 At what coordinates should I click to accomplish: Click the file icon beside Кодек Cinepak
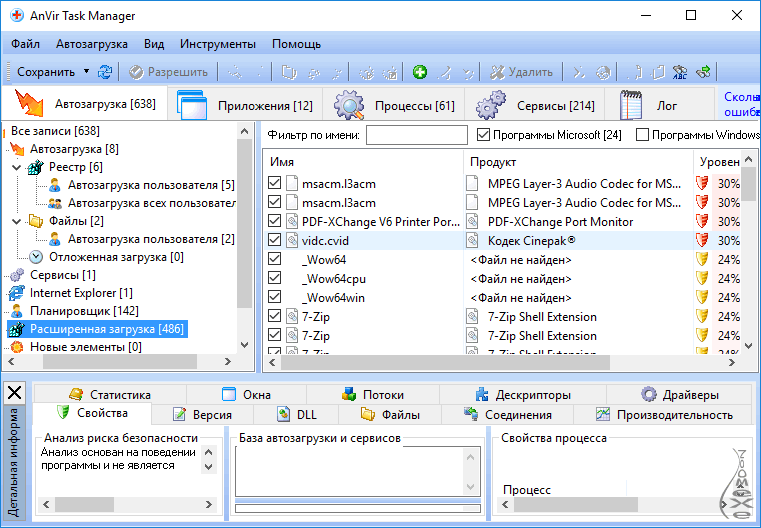(472, 241)
